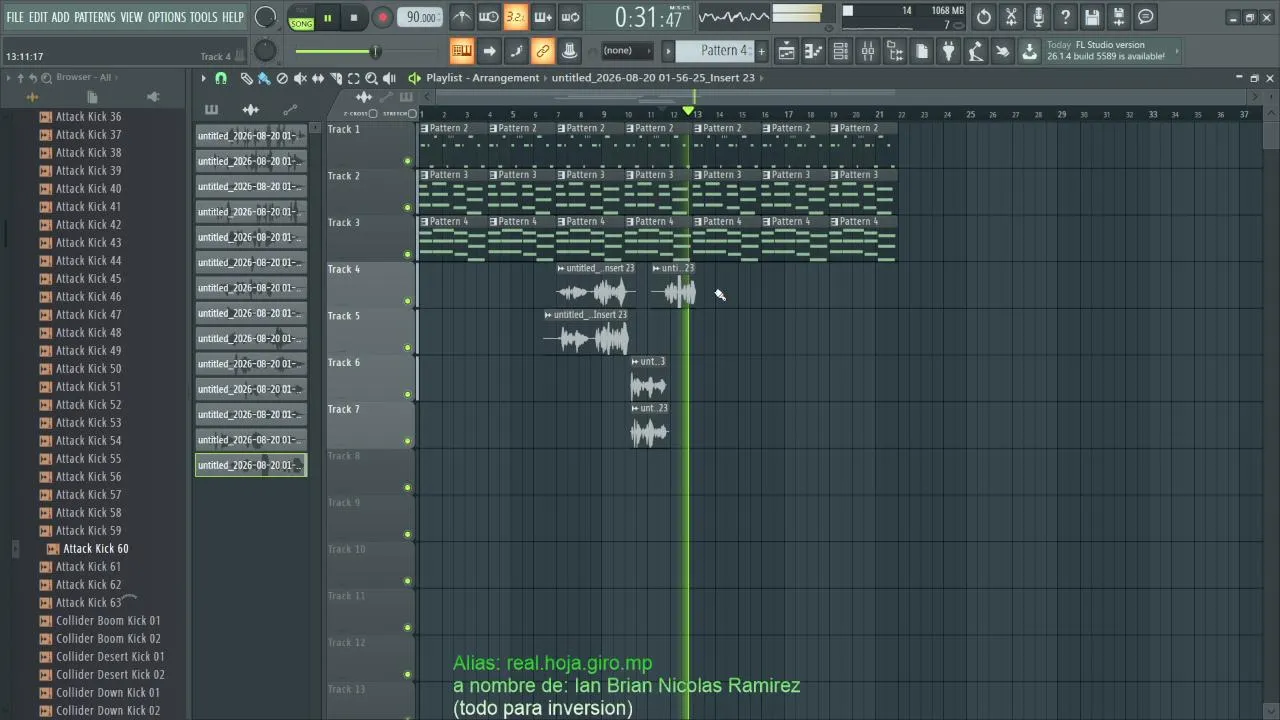Screen dimensions: 1280x720
Task: Click the main pitch knob
Action: pos(265,51)
